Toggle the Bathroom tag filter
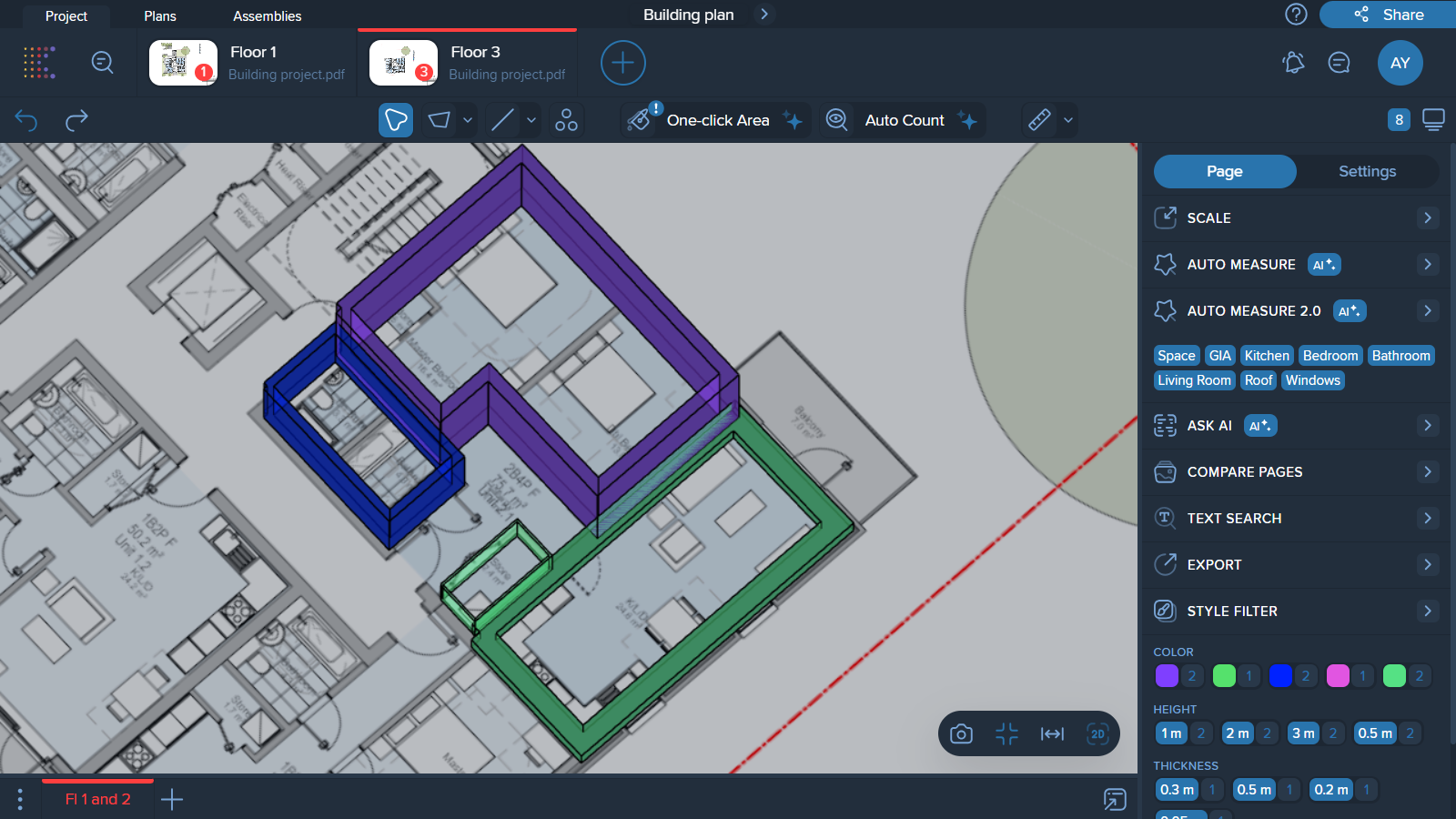 tap(1401, 356)
